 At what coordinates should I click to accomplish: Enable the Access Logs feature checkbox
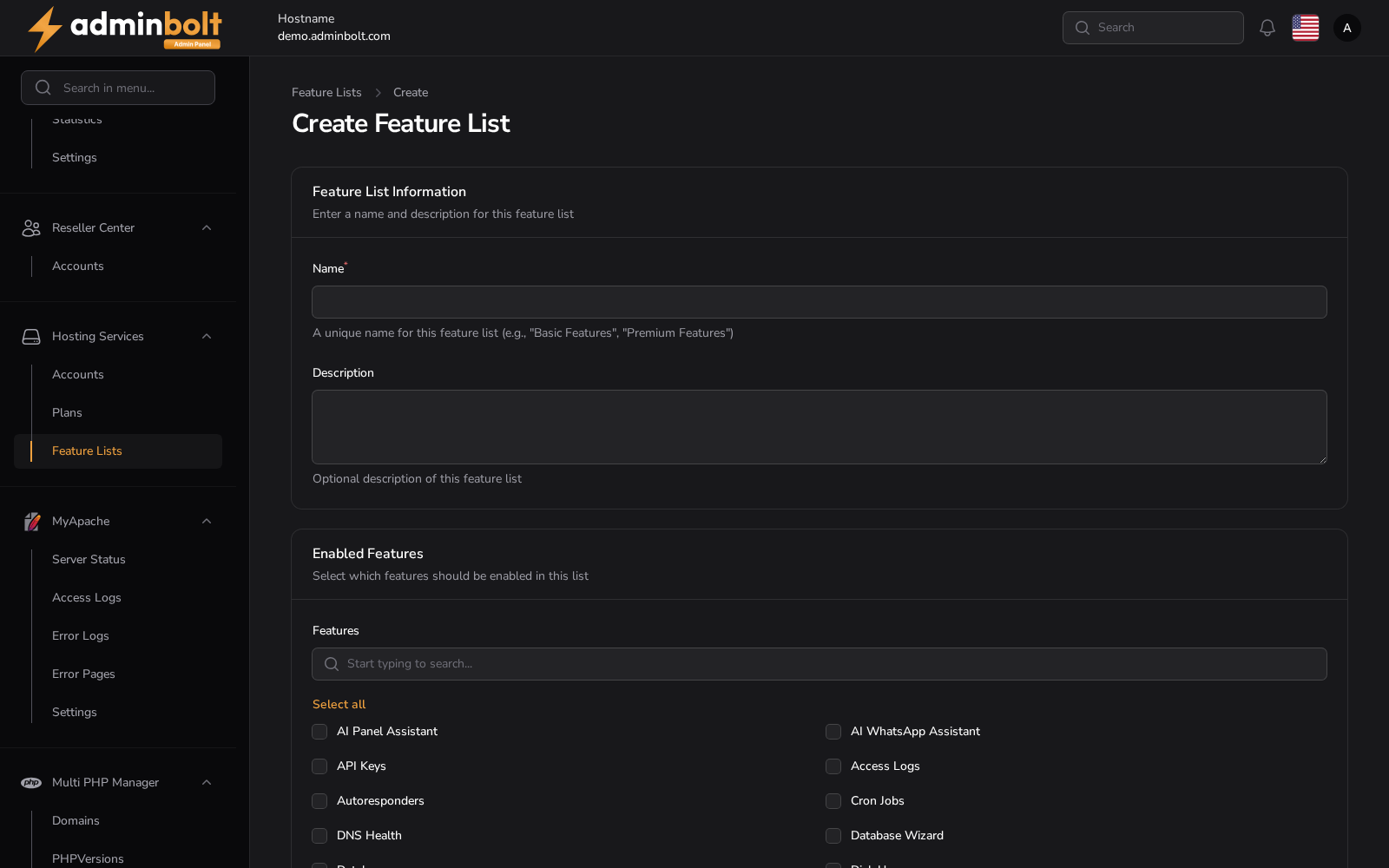click(833, 766)
